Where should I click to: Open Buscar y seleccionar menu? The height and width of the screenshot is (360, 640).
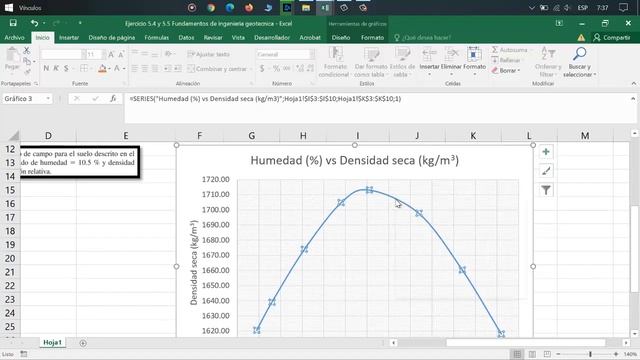[x=580, y=62]
